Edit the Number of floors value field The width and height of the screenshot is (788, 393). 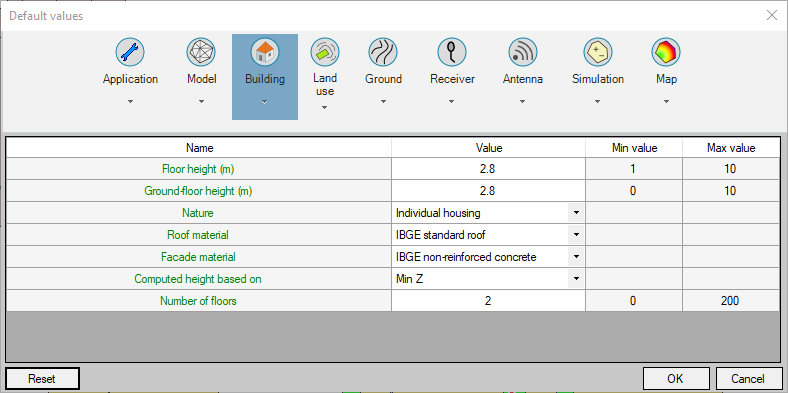click(488, 301)
